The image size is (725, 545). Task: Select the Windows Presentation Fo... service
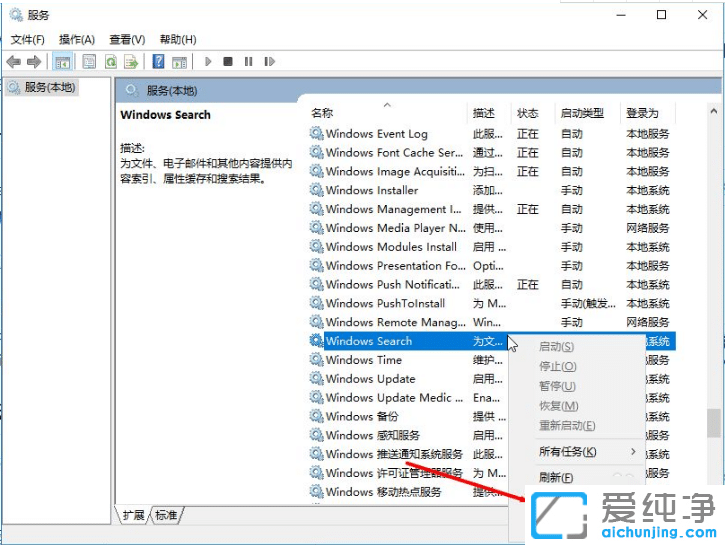(x=395, y=265)
